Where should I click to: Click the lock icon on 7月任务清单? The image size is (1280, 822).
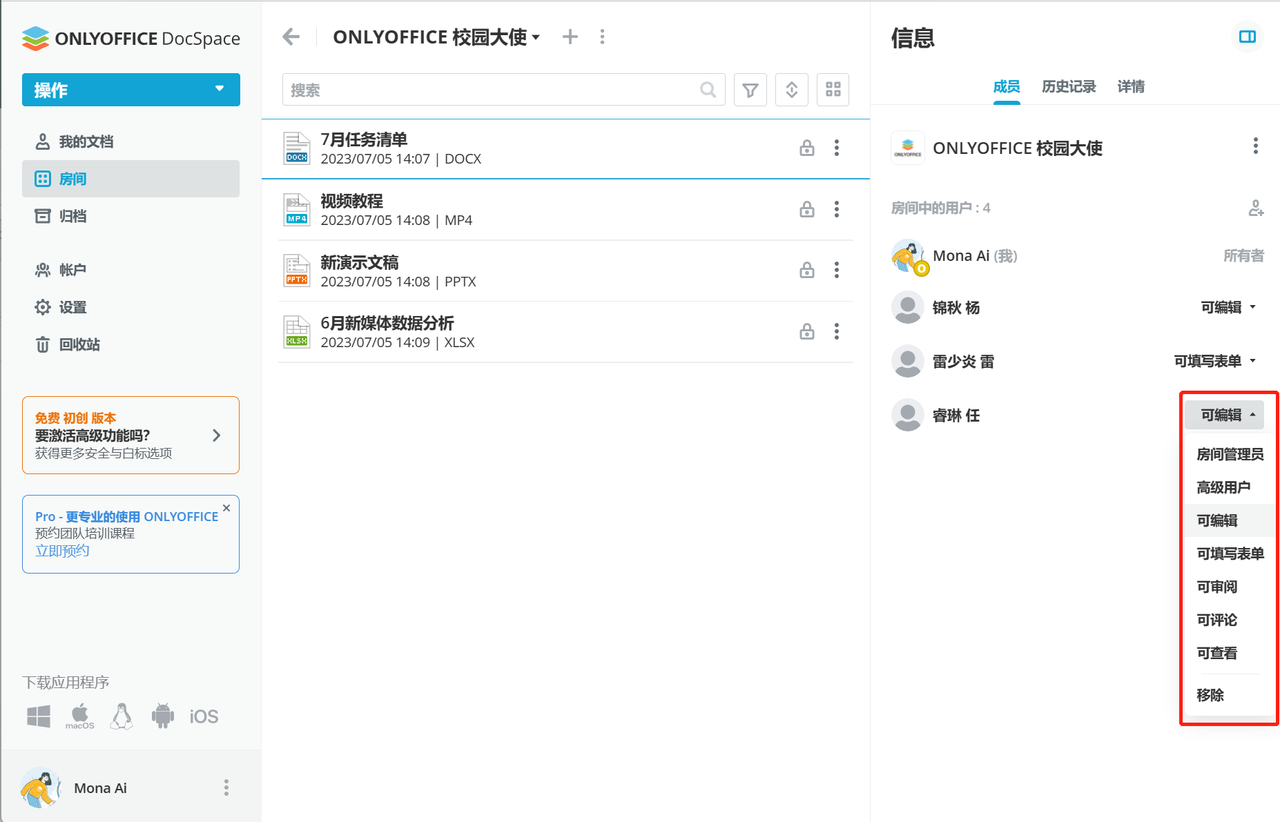pos(806,148)
